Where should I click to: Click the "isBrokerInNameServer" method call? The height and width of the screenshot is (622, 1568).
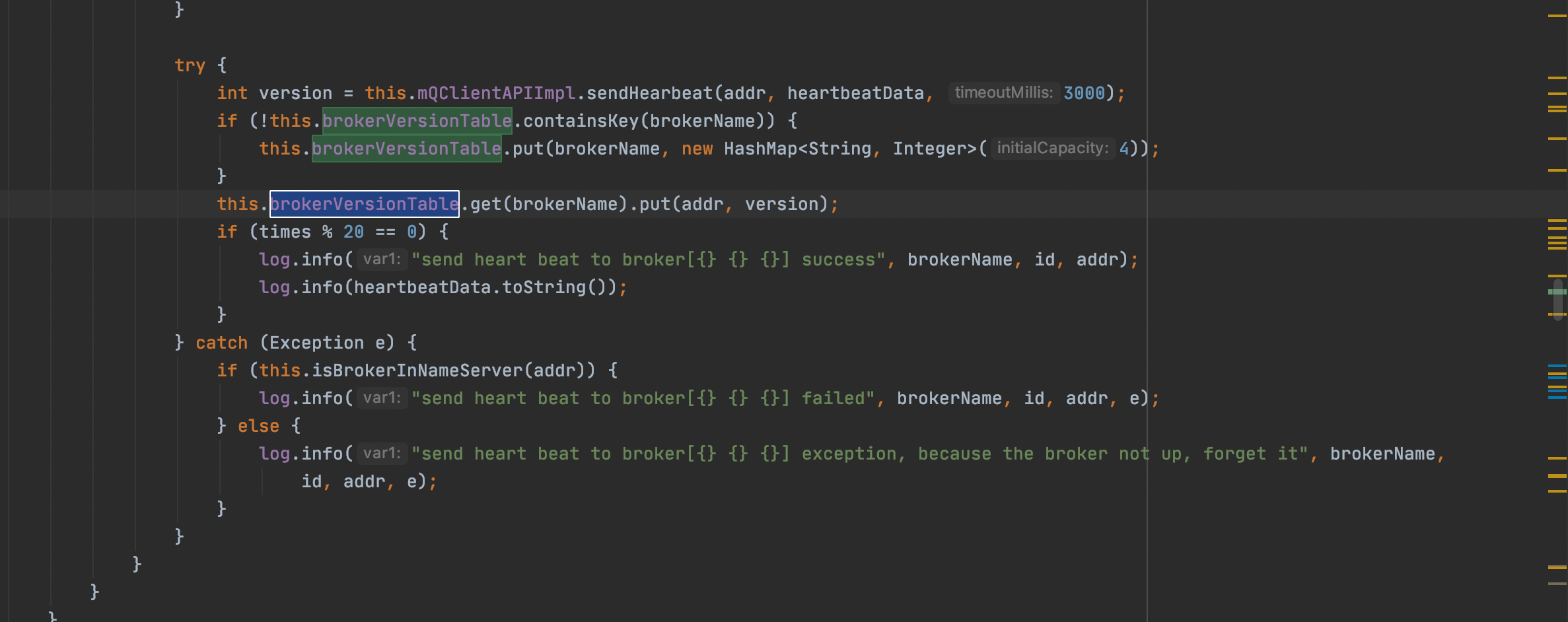coord(417,370)
